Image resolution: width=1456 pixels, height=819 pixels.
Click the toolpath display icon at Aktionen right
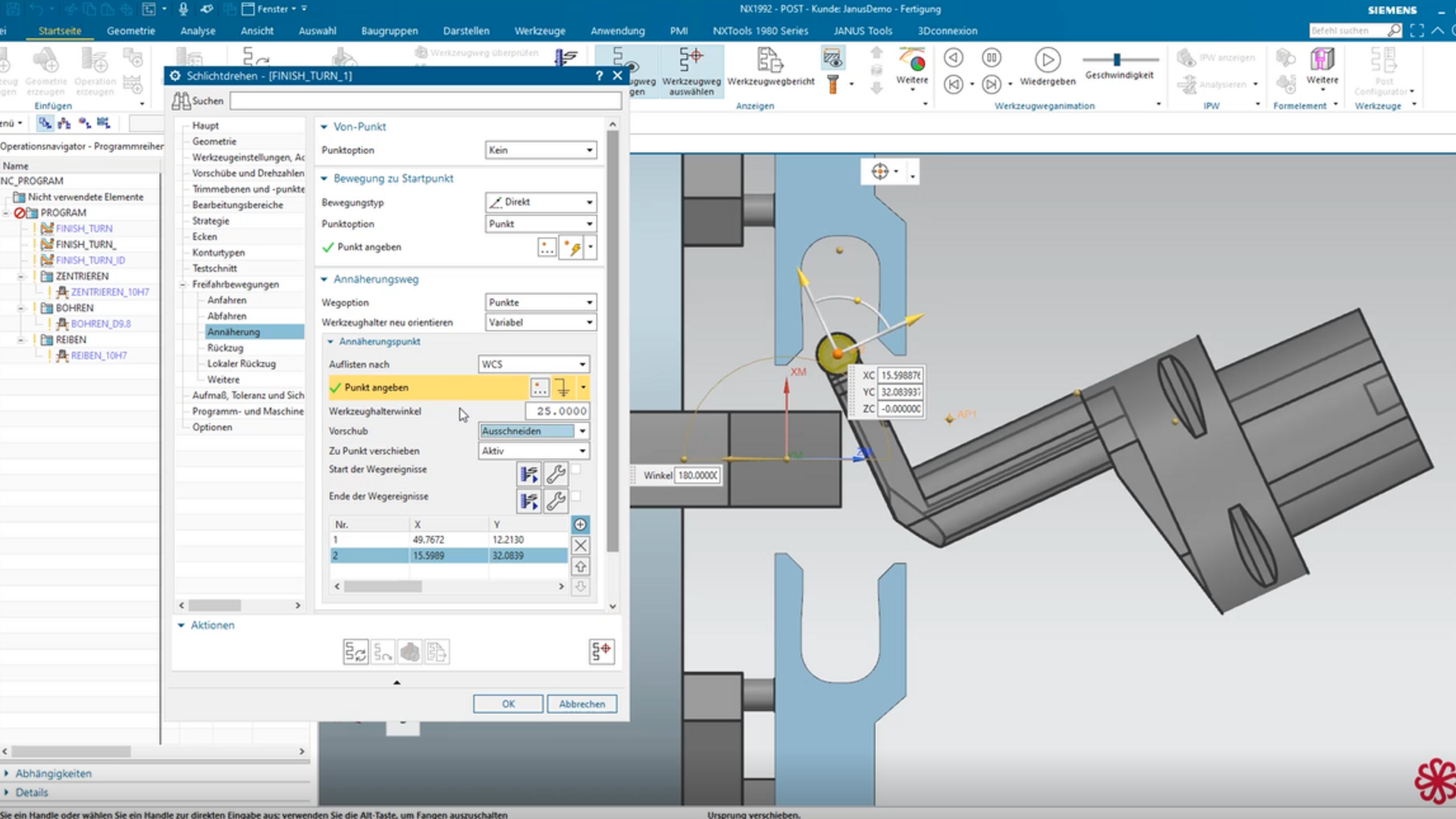(x=602, y=651)
